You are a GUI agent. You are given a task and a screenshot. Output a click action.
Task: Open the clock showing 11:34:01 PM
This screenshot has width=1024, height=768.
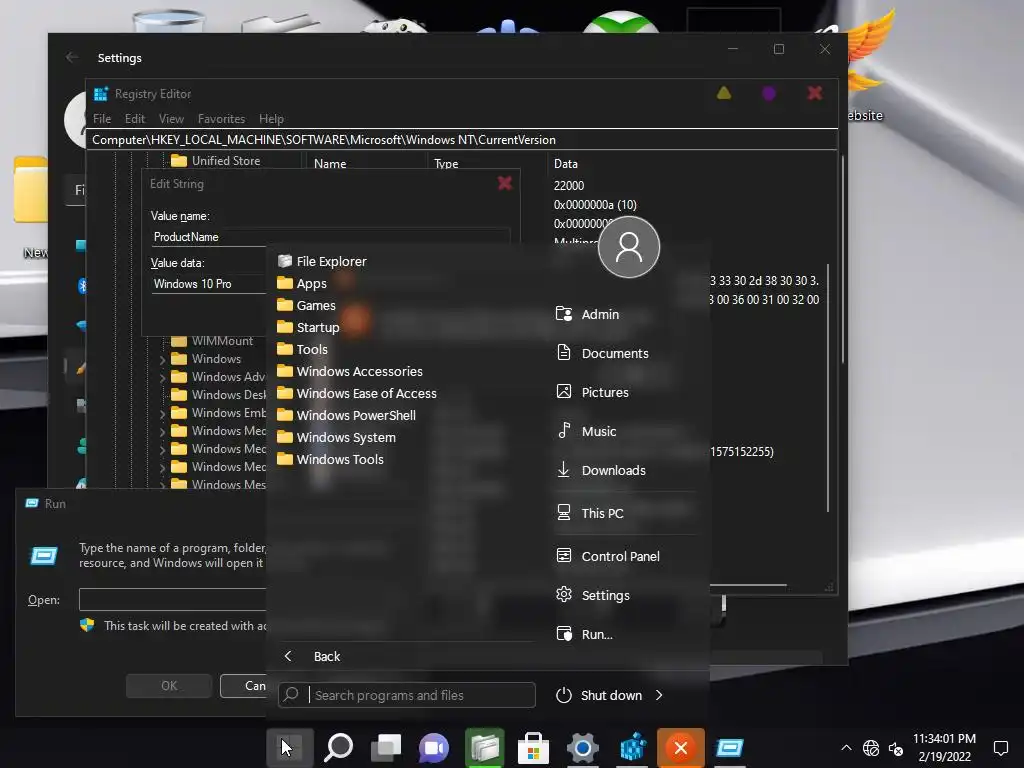(x=944, y=748)
